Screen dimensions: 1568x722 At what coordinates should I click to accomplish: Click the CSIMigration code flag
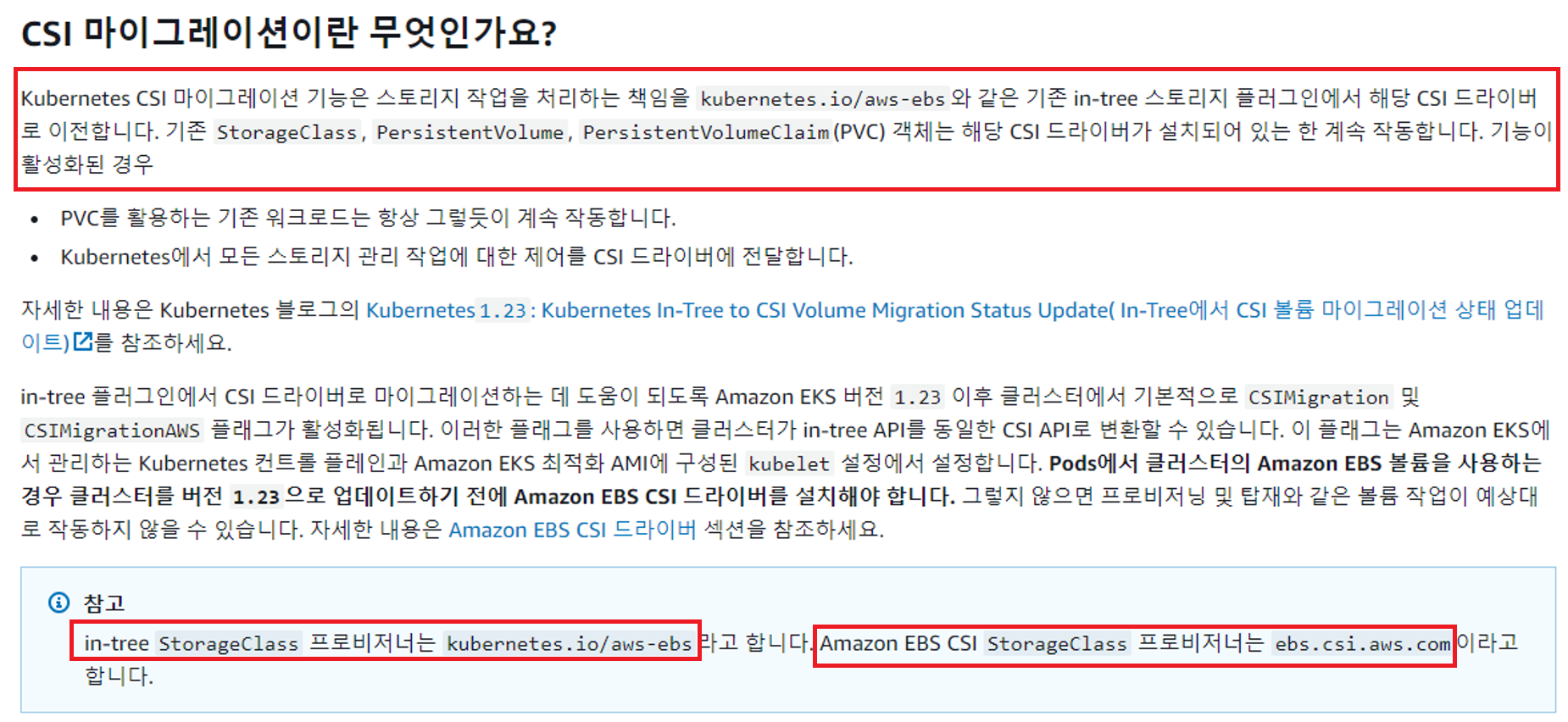pos(1319,397)
